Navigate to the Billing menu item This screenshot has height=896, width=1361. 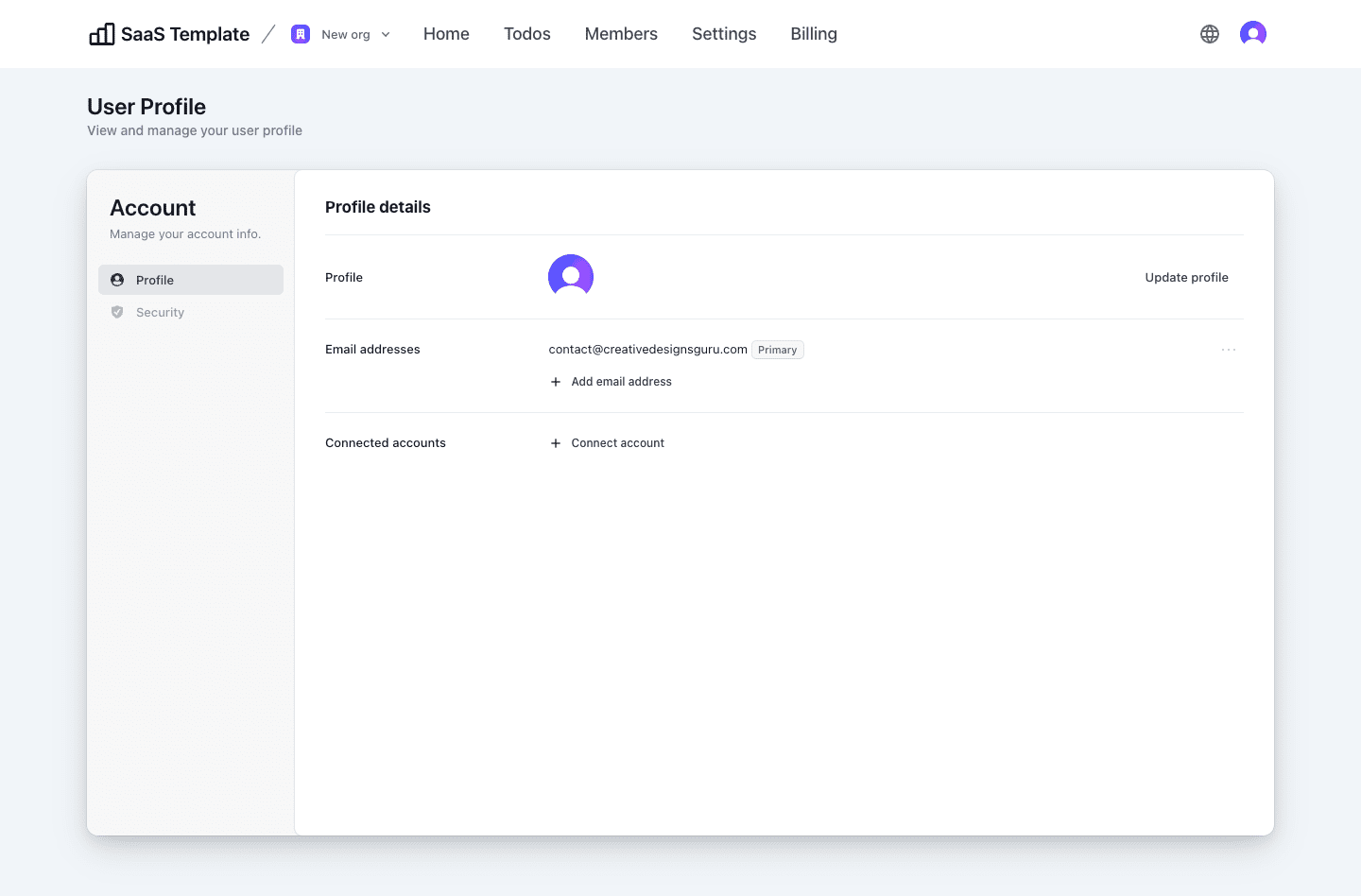[813, 33]
